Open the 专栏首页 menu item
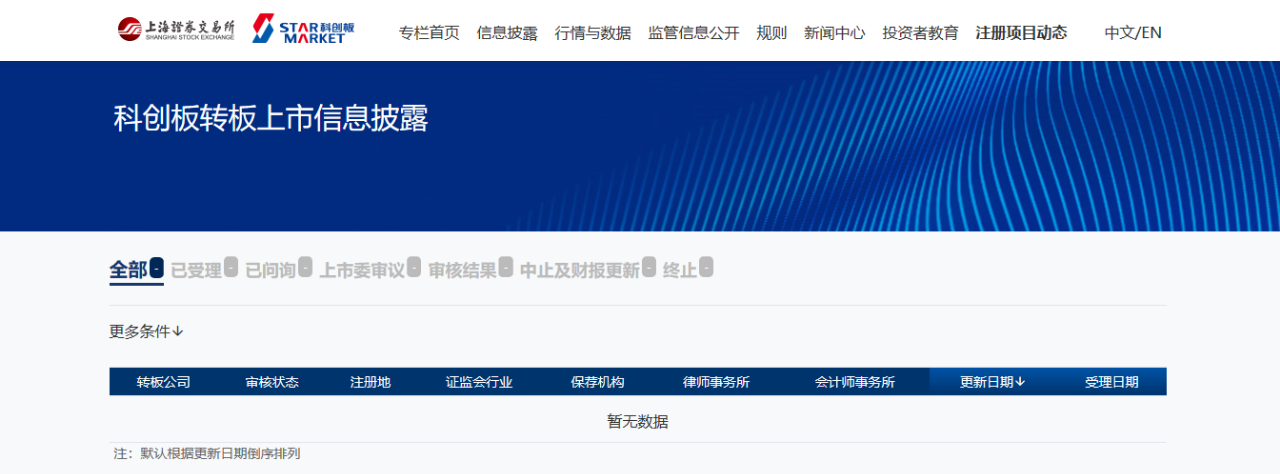 tap(429, 33)
